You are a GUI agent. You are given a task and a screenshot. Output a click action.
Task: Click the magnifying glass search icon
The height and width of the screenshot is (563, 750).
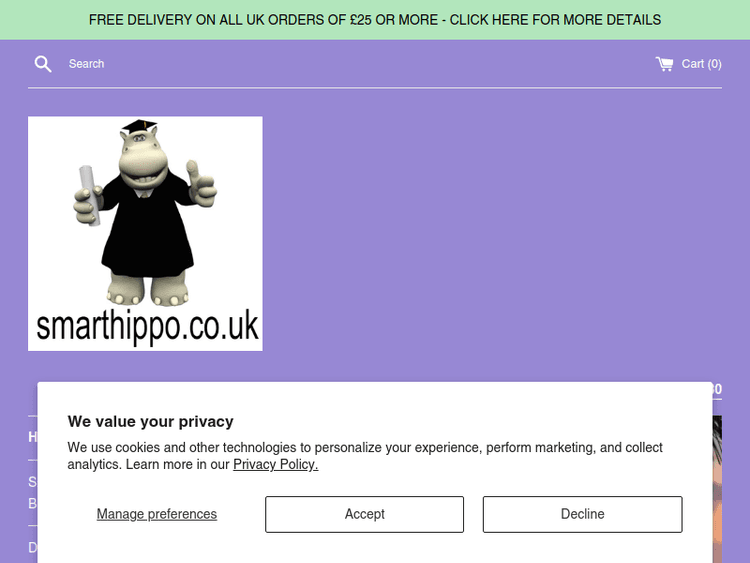43,64
